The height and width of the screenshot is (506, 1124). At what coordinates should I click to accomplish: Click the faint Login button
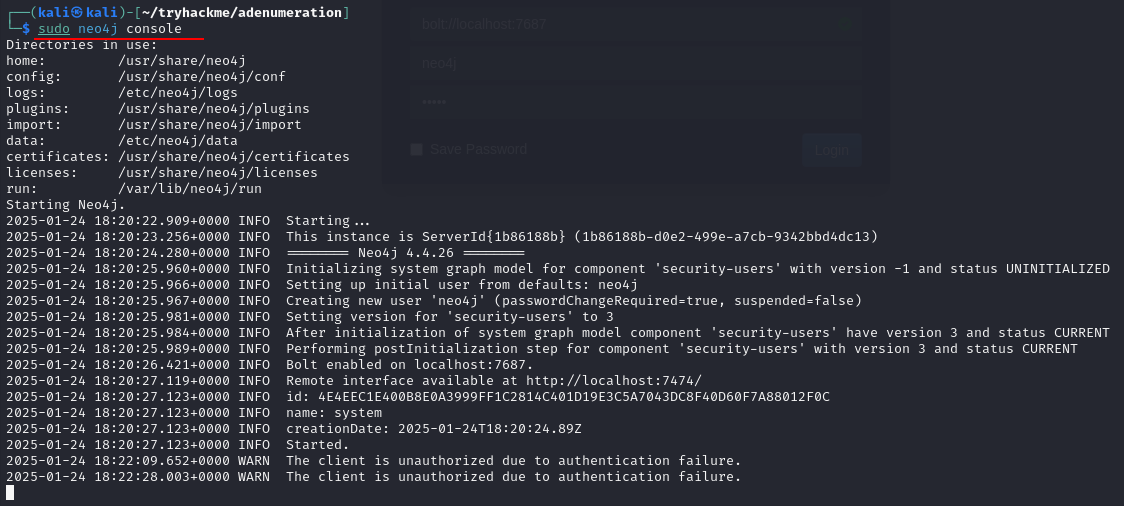pos(832,150)
